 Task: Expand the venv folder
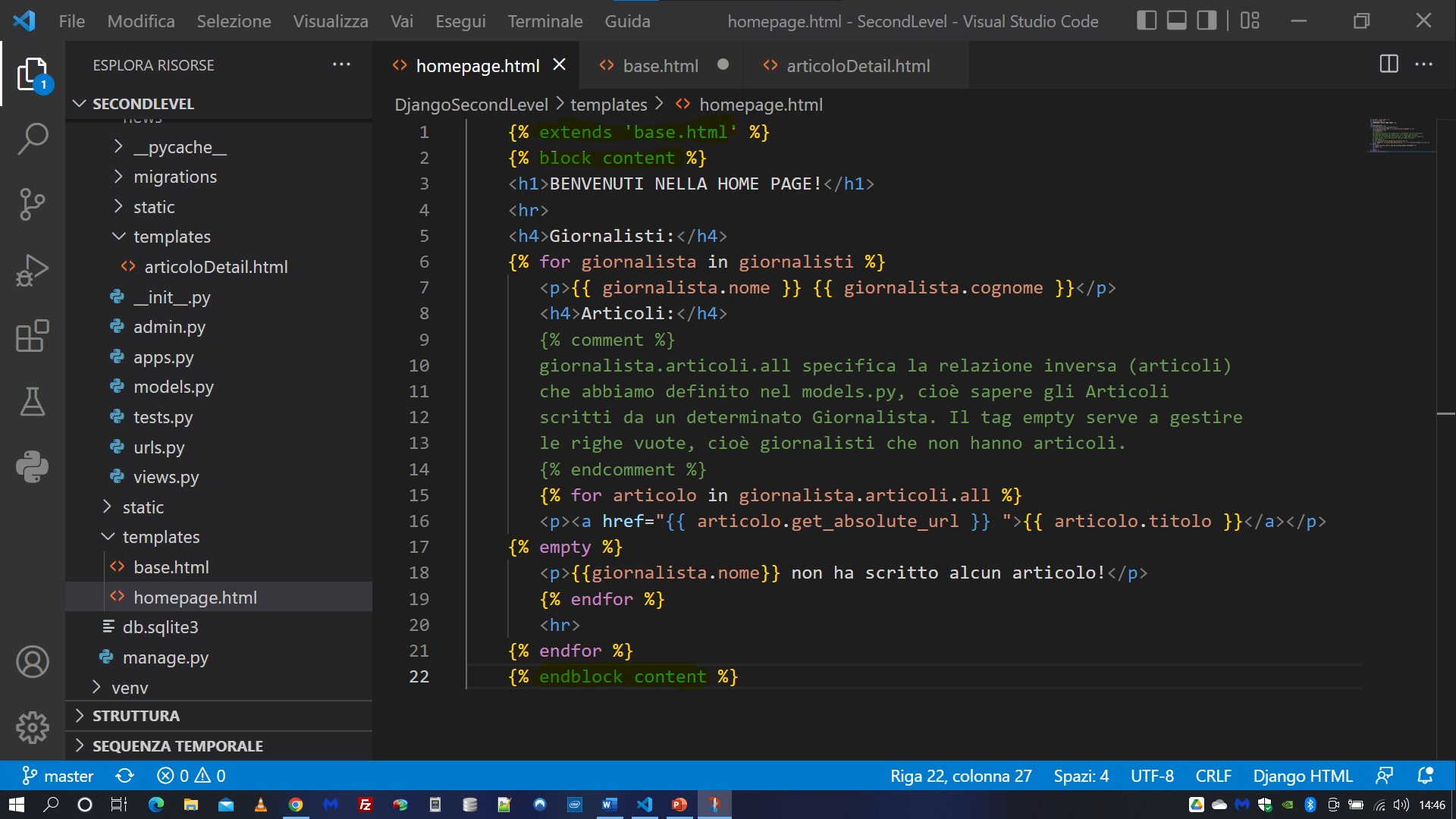pyautogui.click(x=218, y=688)
